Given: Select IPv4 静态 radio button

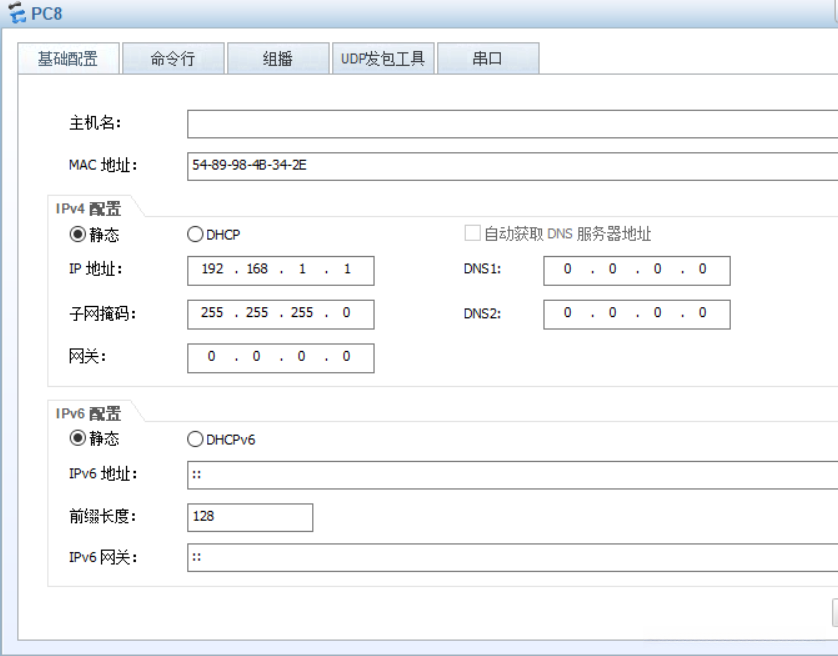Looking at the screenshot, I should click(x=77, y=234).
